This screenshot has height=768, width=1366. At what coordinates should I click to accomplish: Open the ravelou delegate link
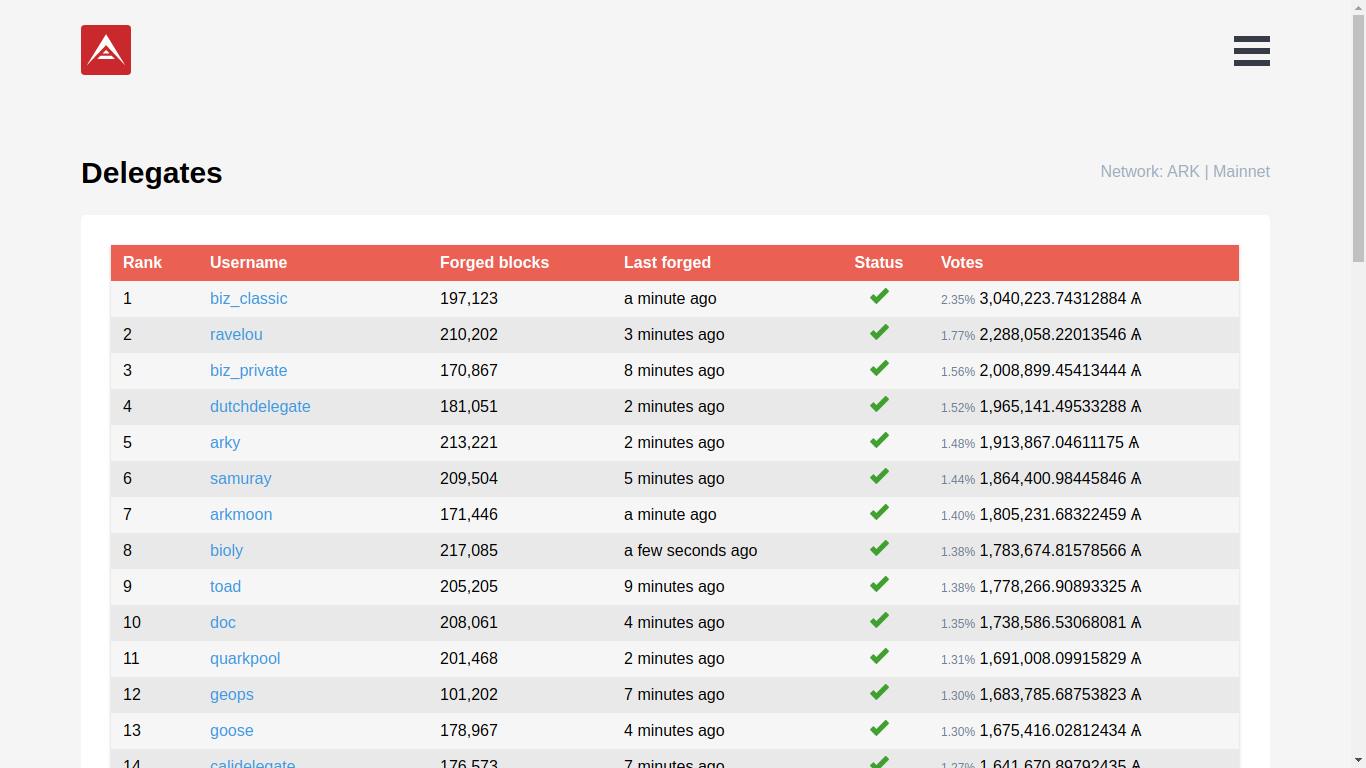236,335
